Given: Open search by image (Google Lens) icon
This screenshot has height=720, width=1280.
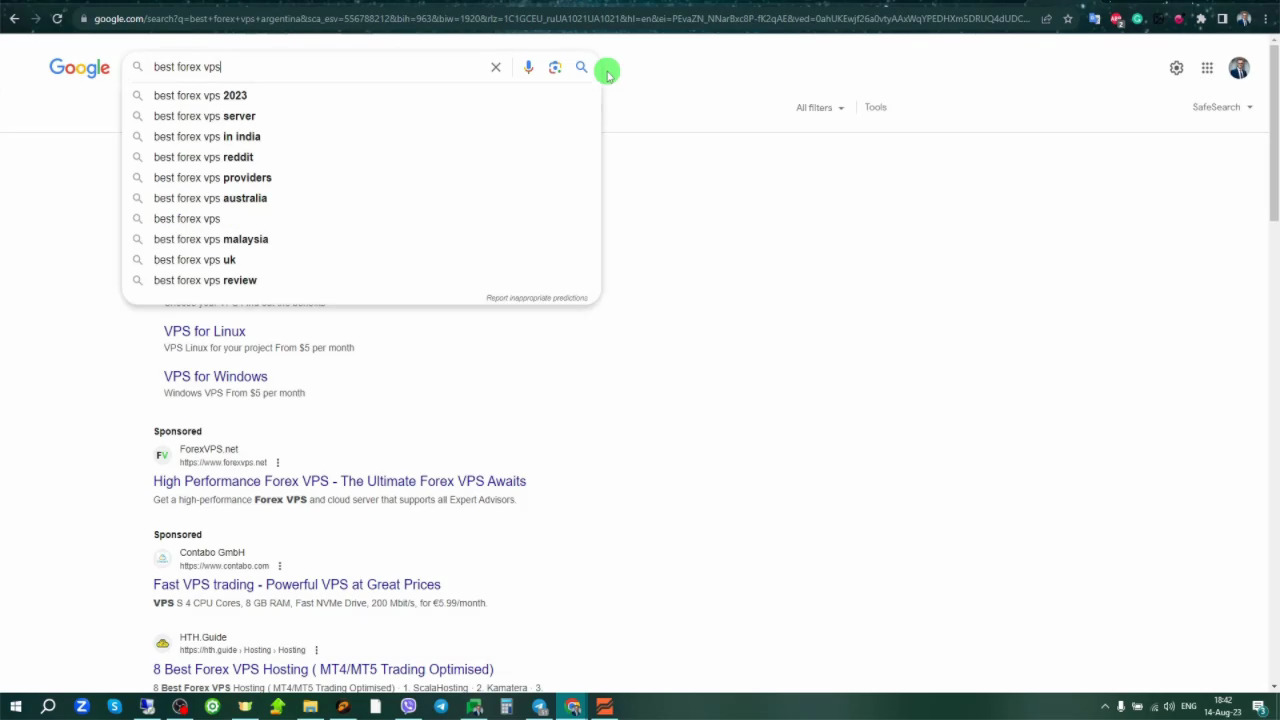Looking at the screenshot, I should pyautogui.click(x=555, y=67).
